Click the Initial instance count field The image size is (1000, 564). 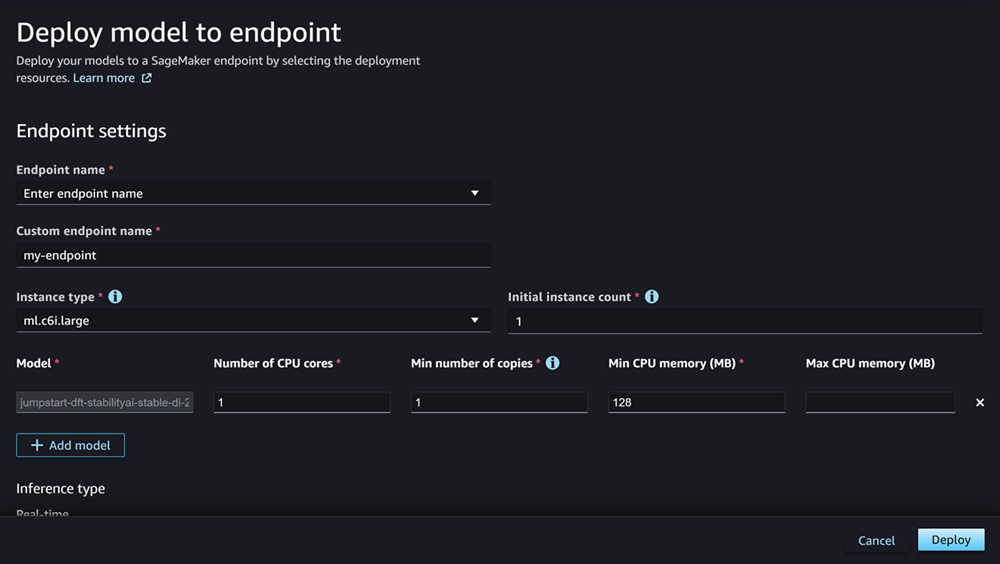pos(745,321)
